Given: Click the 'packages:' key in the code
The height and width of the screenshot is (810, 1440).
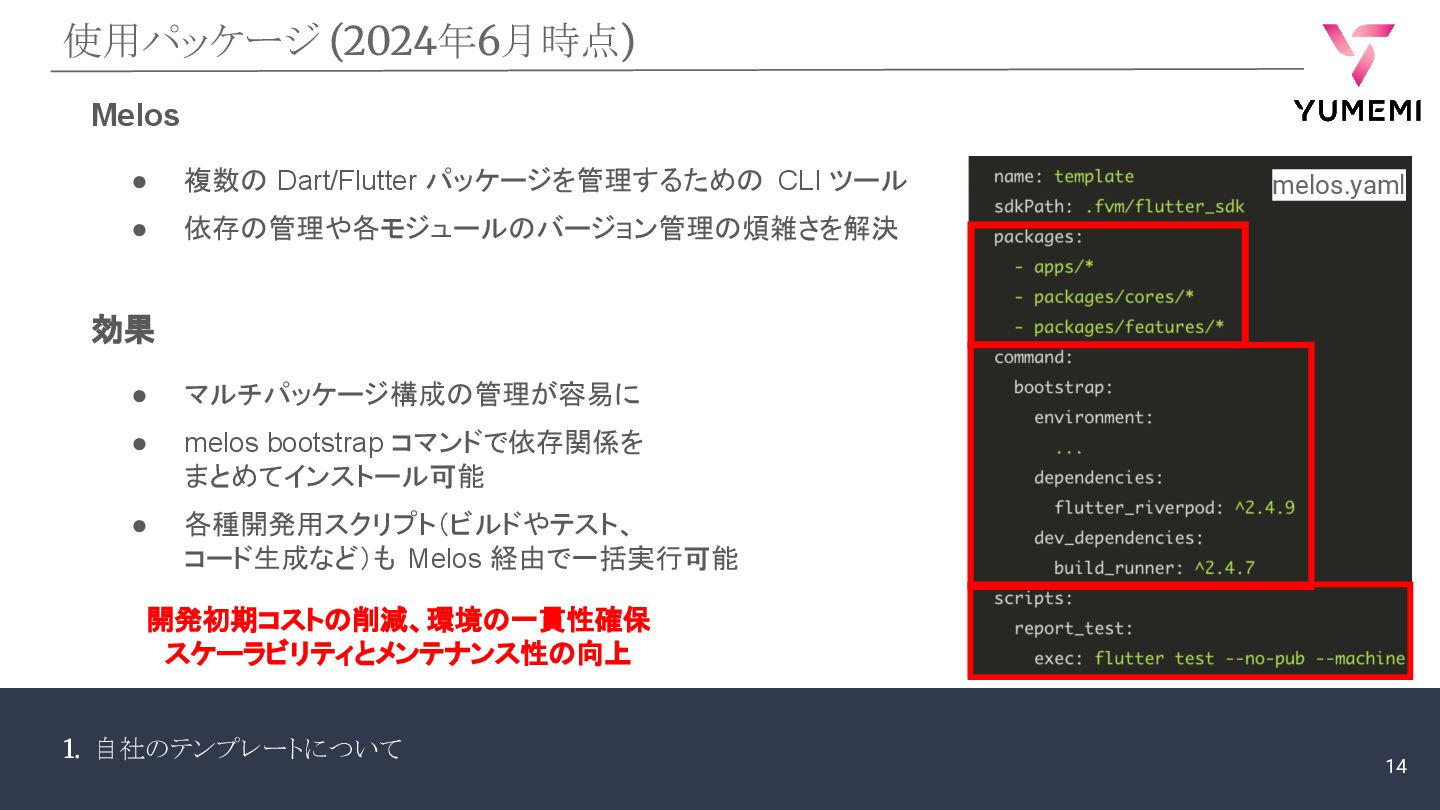Looking at the screenshot, I should click(x=1039, y=237).
